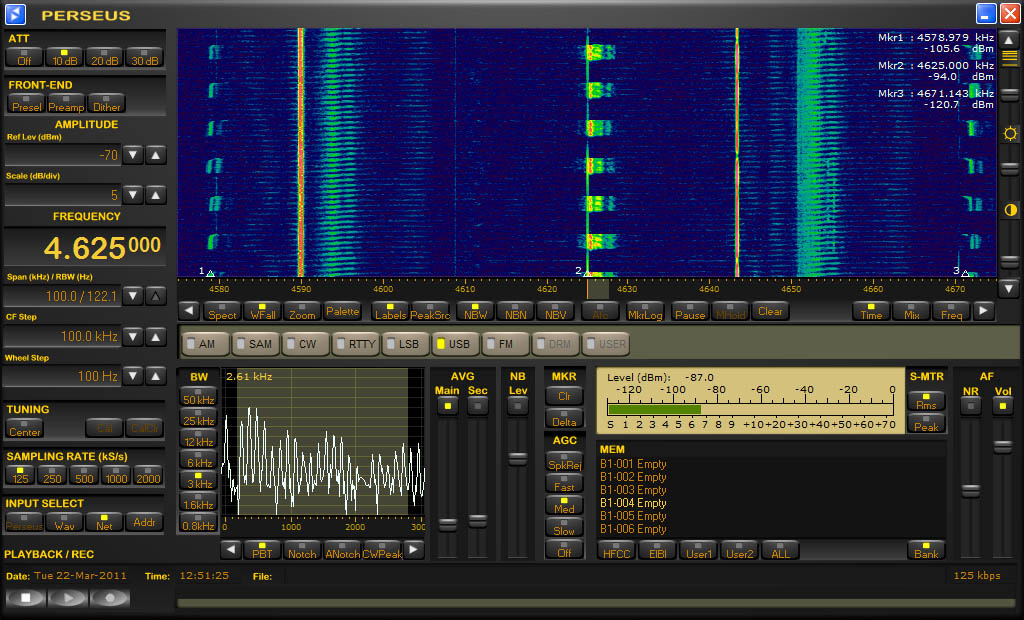Toggle the Dither option
Screen dimensions: 1024x620
pos(106,103)
